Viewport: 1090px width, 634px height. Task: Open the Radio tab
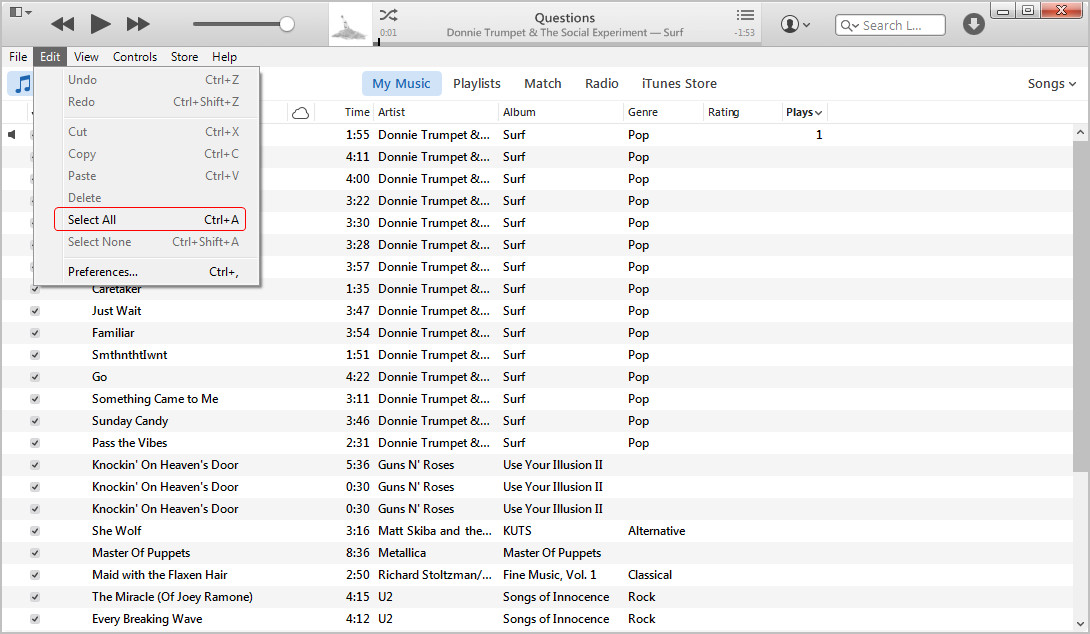(602, 83)
